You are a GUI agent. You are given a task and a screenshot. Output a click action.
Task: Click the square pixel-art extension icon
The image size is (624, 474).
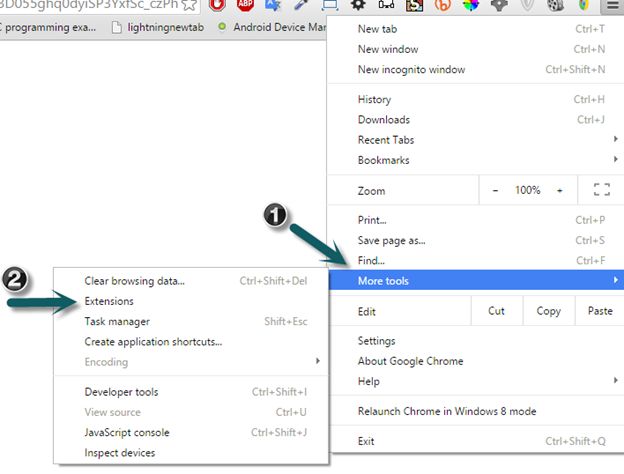(x=414, y=5)
